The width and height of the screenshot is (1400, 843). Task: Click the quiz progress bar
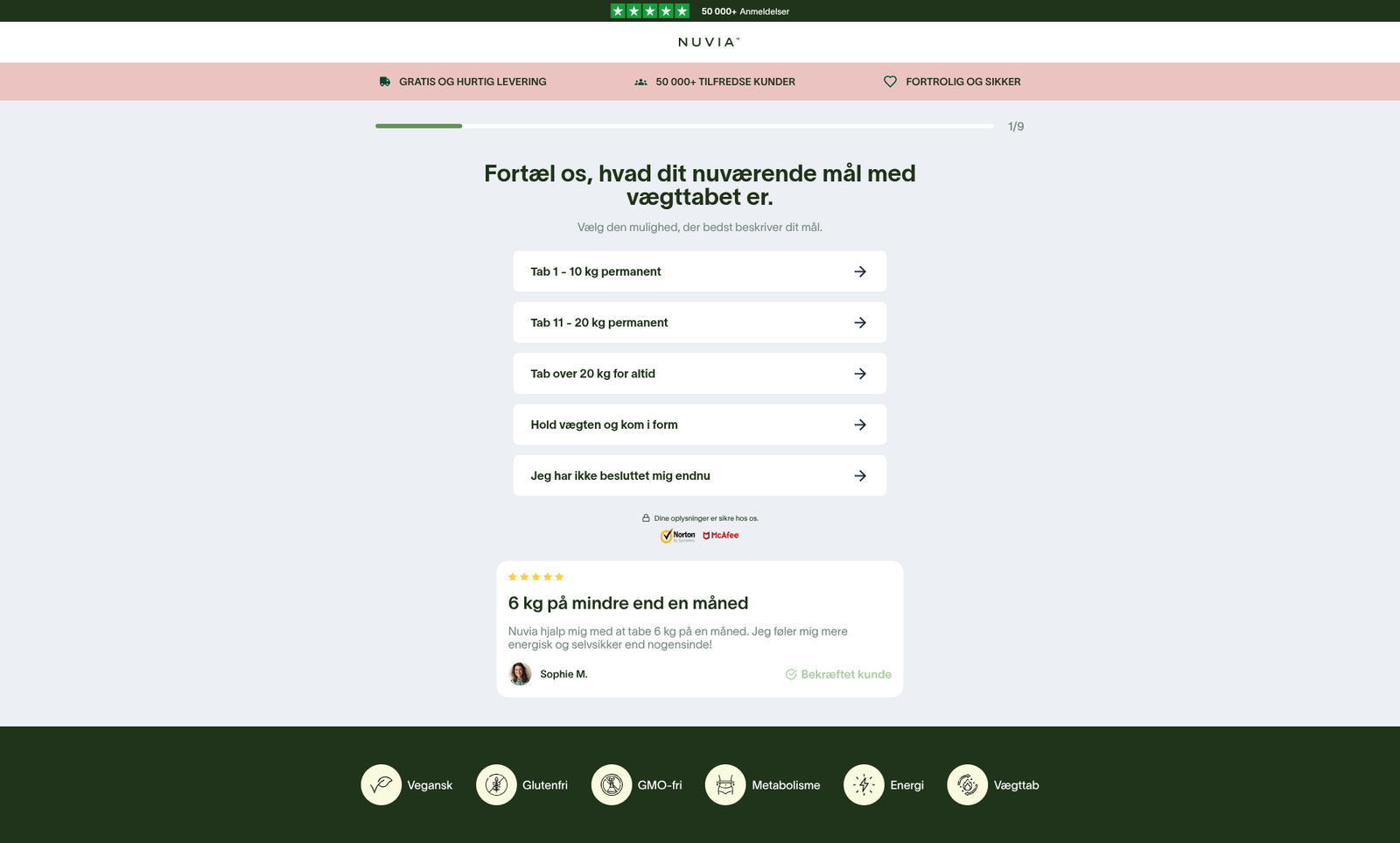684,126
